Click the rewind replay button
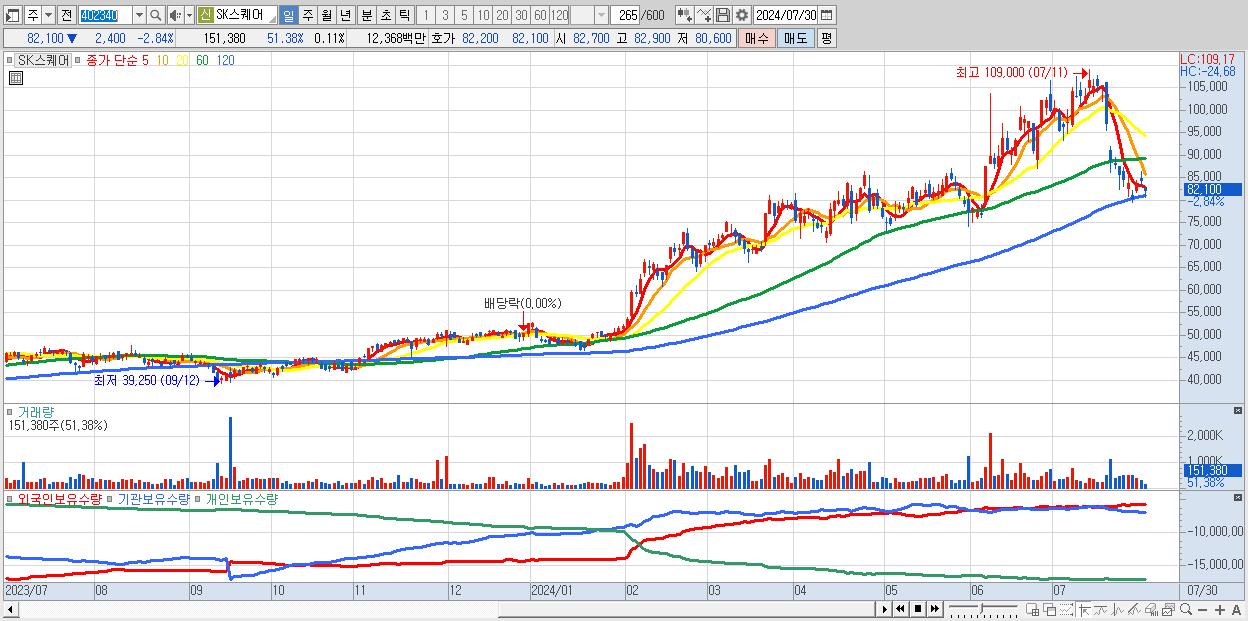This screenshot has width=1248, height=621. click(x=900, y=609)
